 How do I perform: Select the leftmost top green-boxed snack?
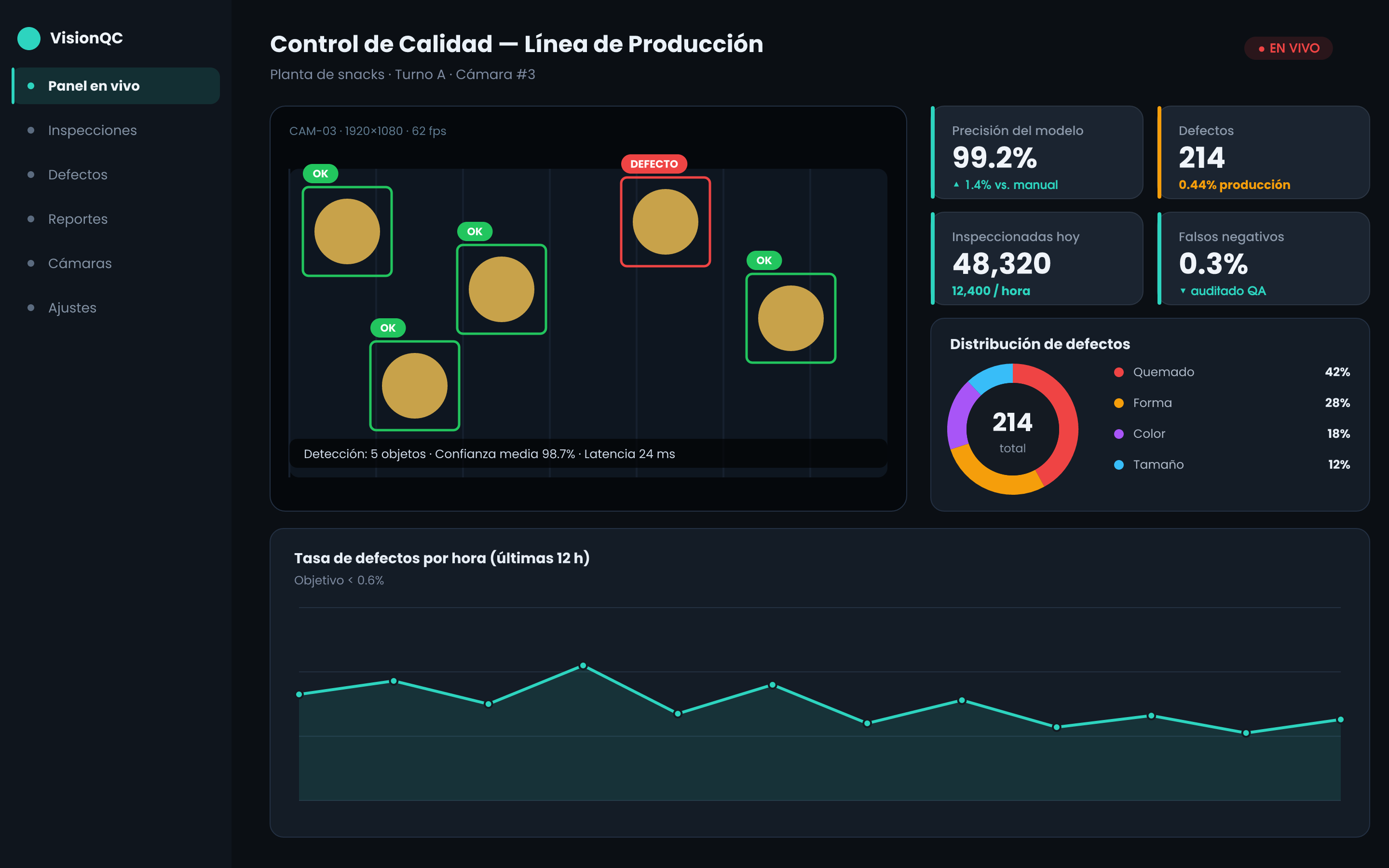pos(347,231)
